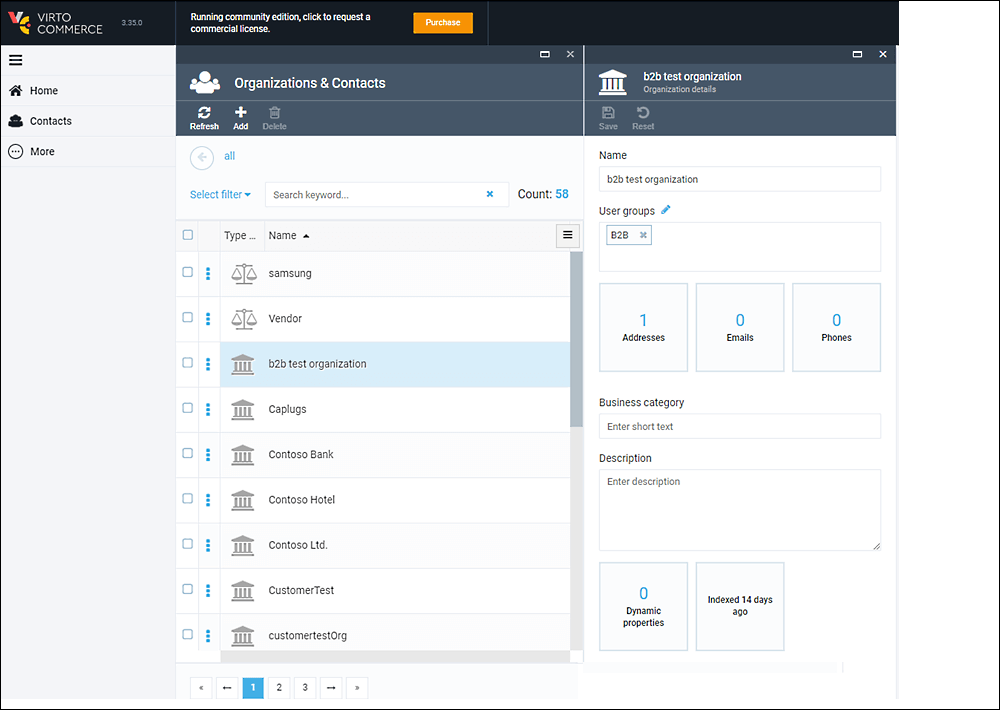Clear the search keyword with X icon
This screenshot has width=1000, height=710.
click(x=490, y=194)
